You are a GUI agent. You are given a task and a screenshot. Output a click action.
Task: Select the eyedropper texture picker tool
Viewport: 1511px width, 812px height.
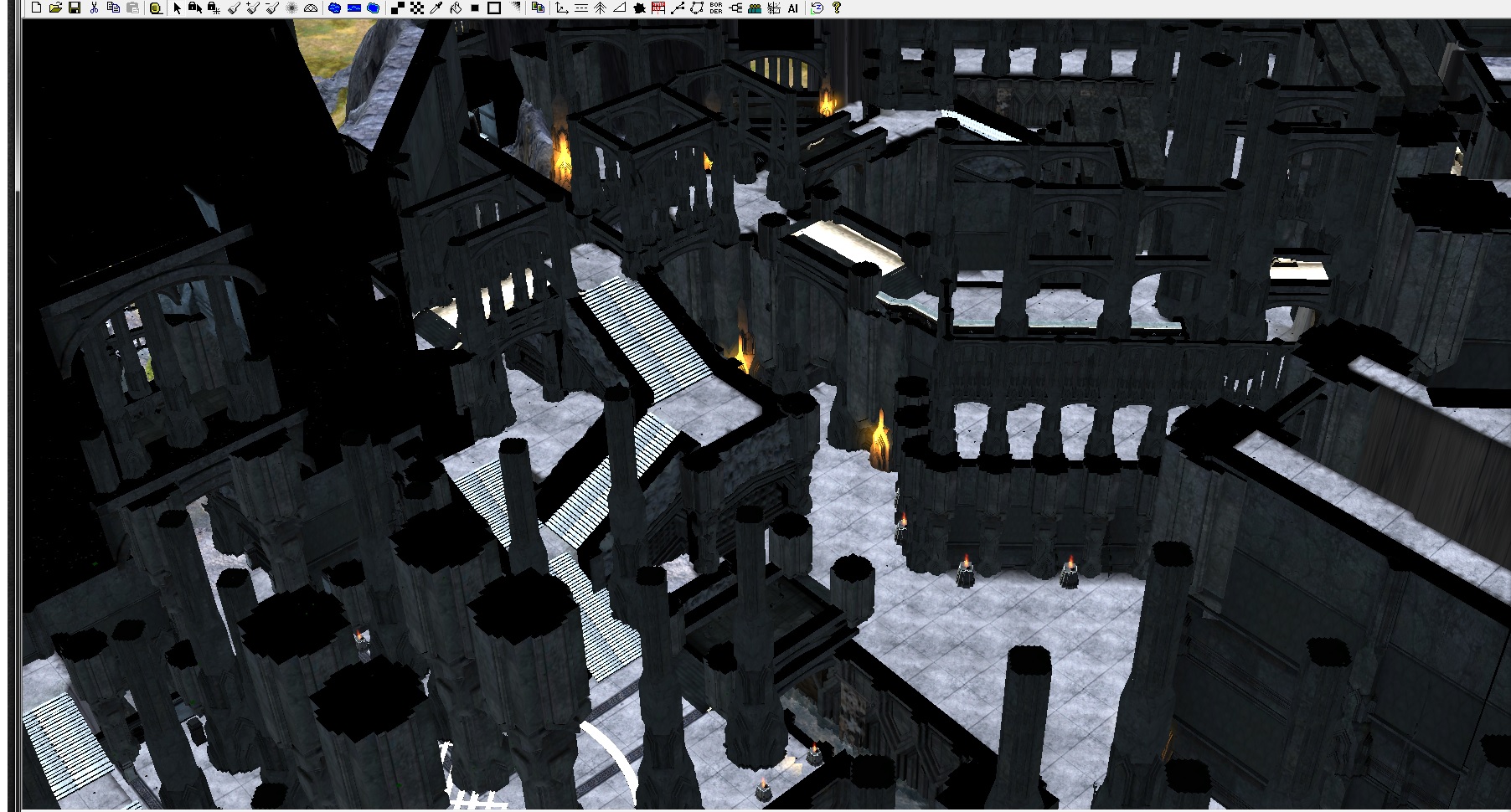tap(436, 8)
